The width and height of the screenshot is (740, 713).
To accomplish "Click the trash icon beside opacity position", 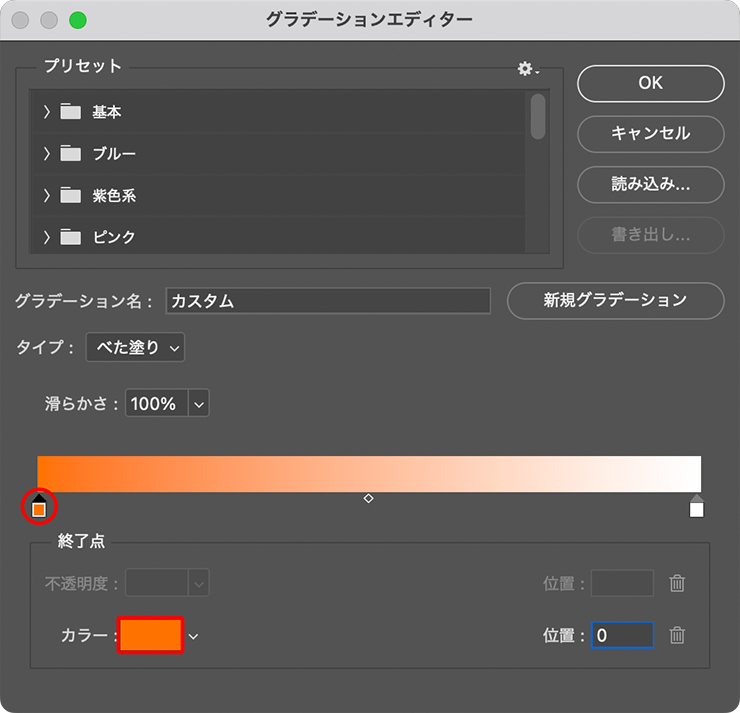I will [x=677, y=583].
